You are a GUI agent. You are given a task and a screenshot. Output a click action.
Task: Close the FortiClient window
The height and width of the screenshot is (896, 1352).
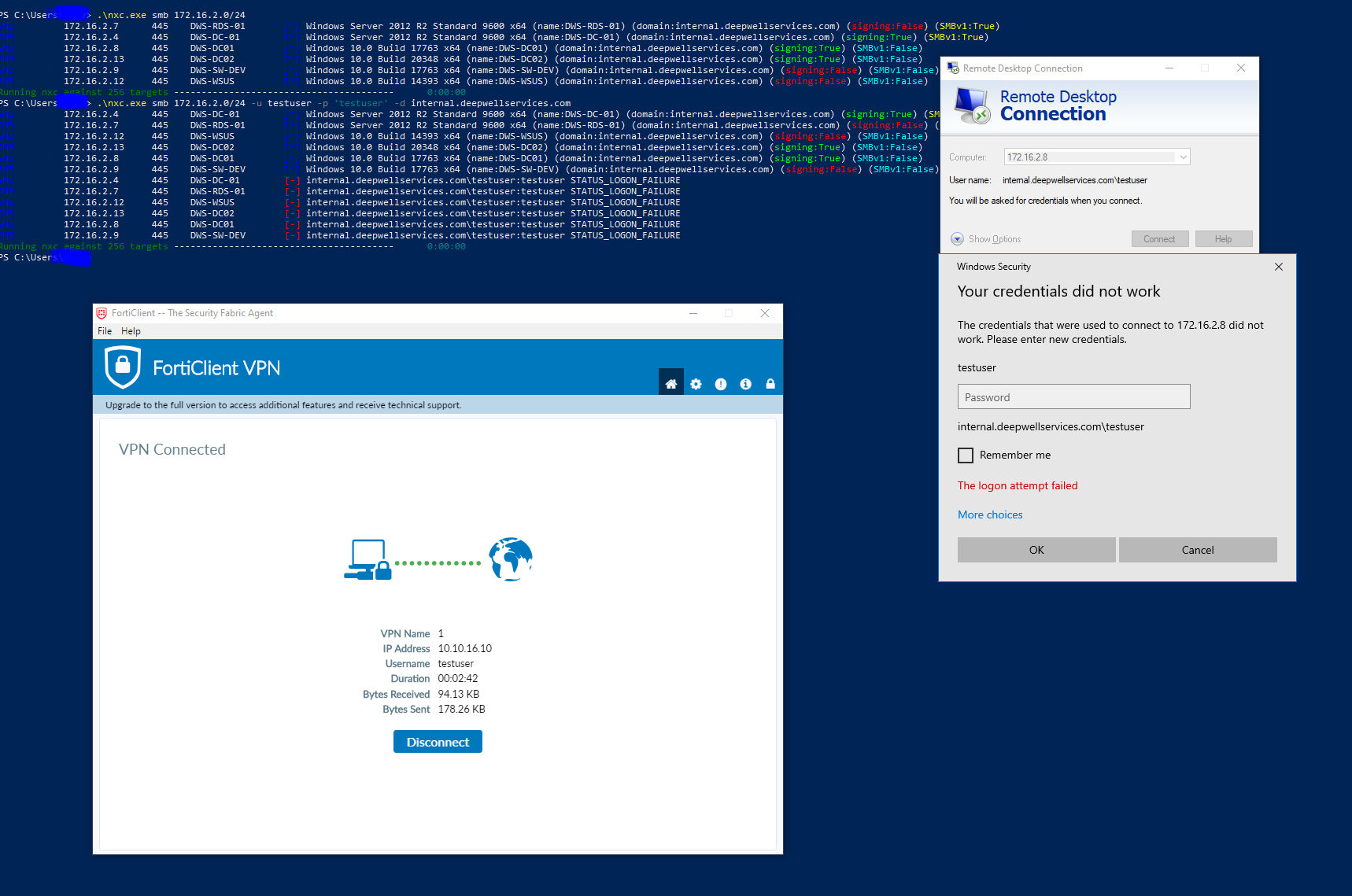pos(765,313)
